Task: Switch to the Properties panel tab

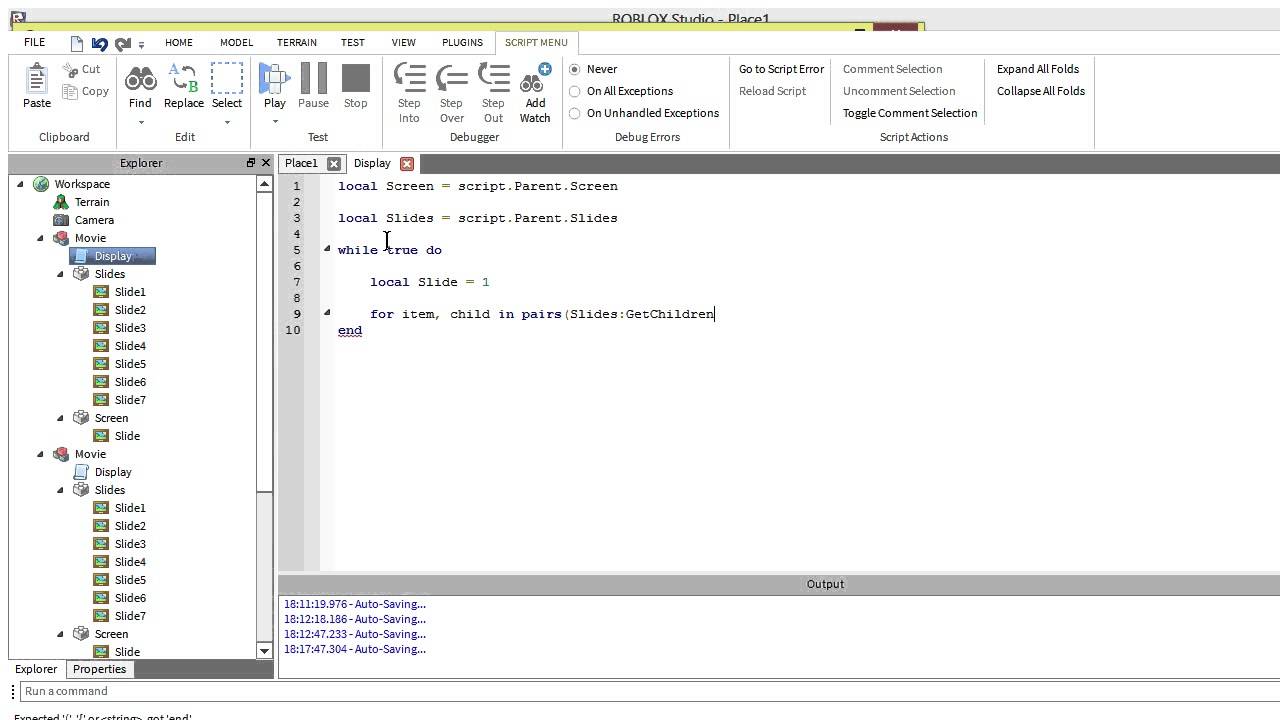Action: (100, 669)
